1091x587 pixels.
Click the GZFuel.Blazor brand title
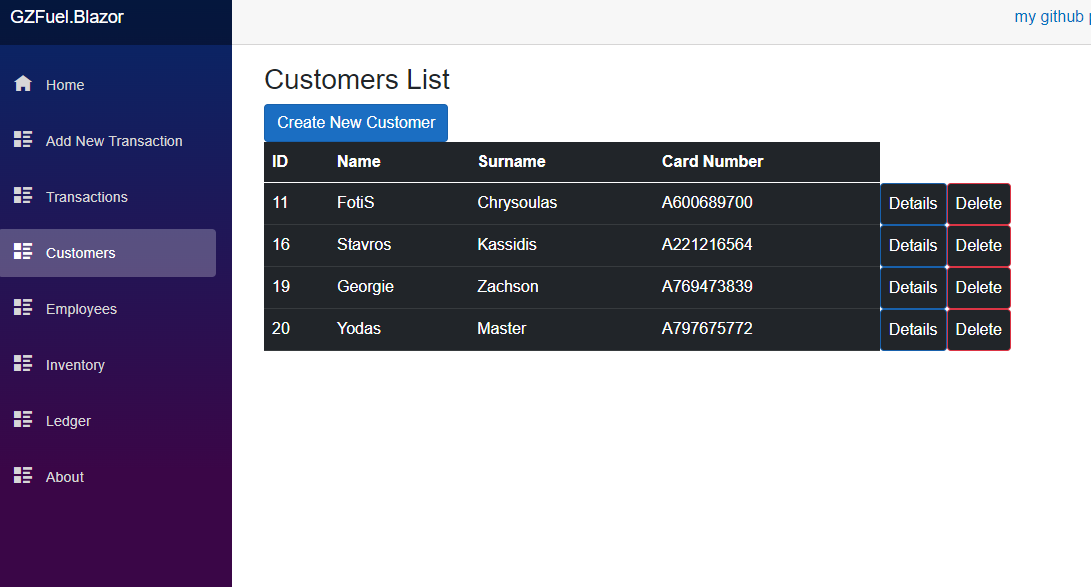pyautogui.click(x=67, y=17)
